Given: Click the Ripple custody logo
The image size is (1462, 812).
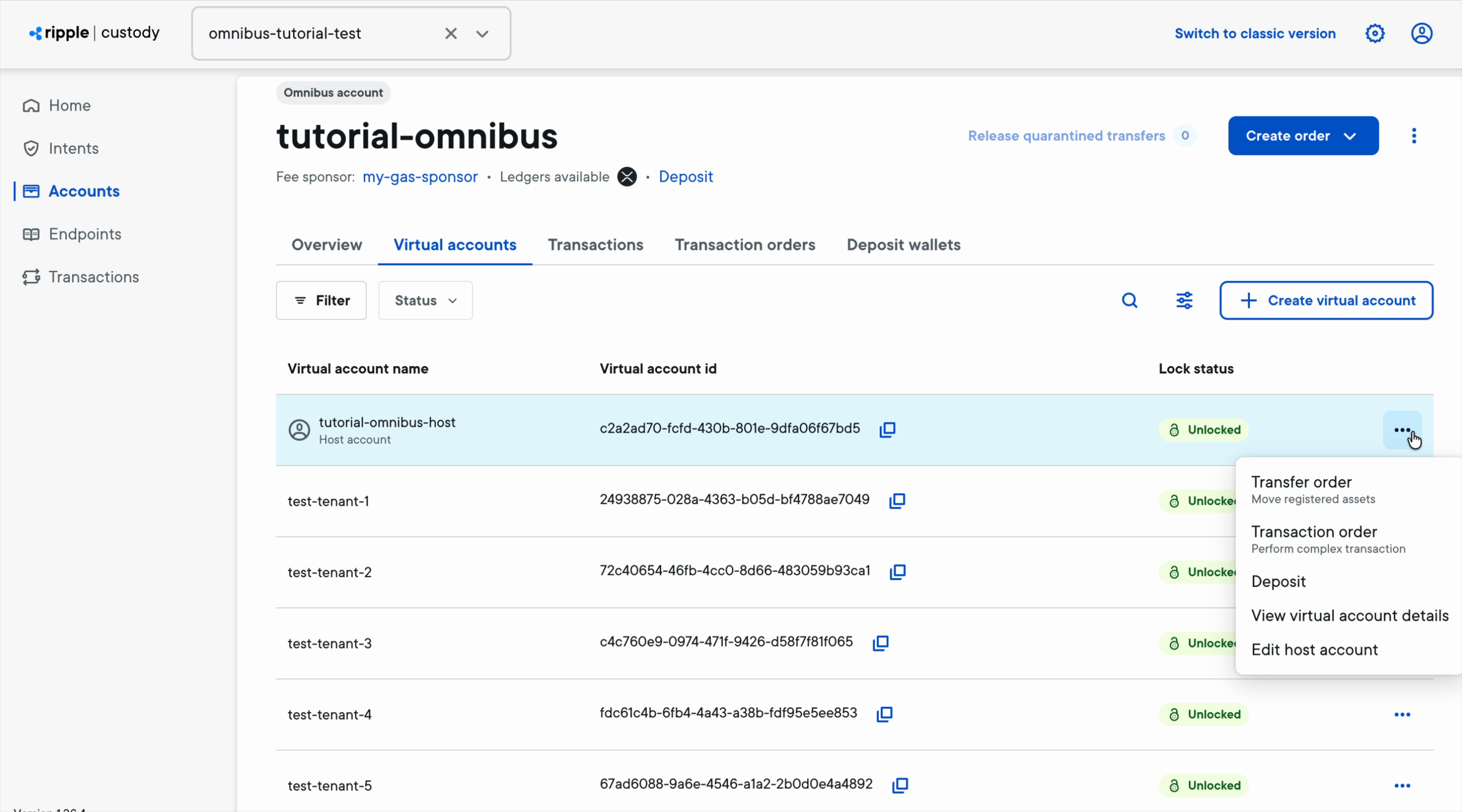Looking at the screenshot, I should coord(94,33).
